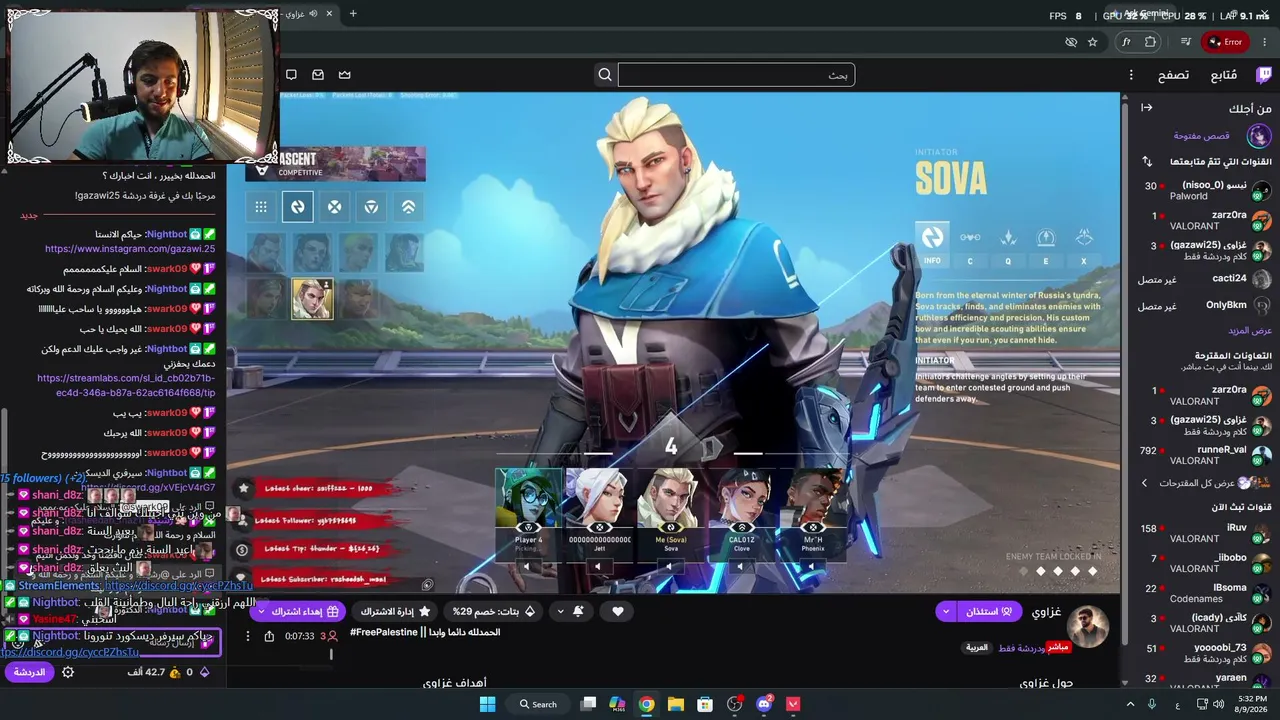The width and height of the screenshot is (1280, 720).
Task: Select the Valorant all-agents grid filter
Action: tap(261, 207)
